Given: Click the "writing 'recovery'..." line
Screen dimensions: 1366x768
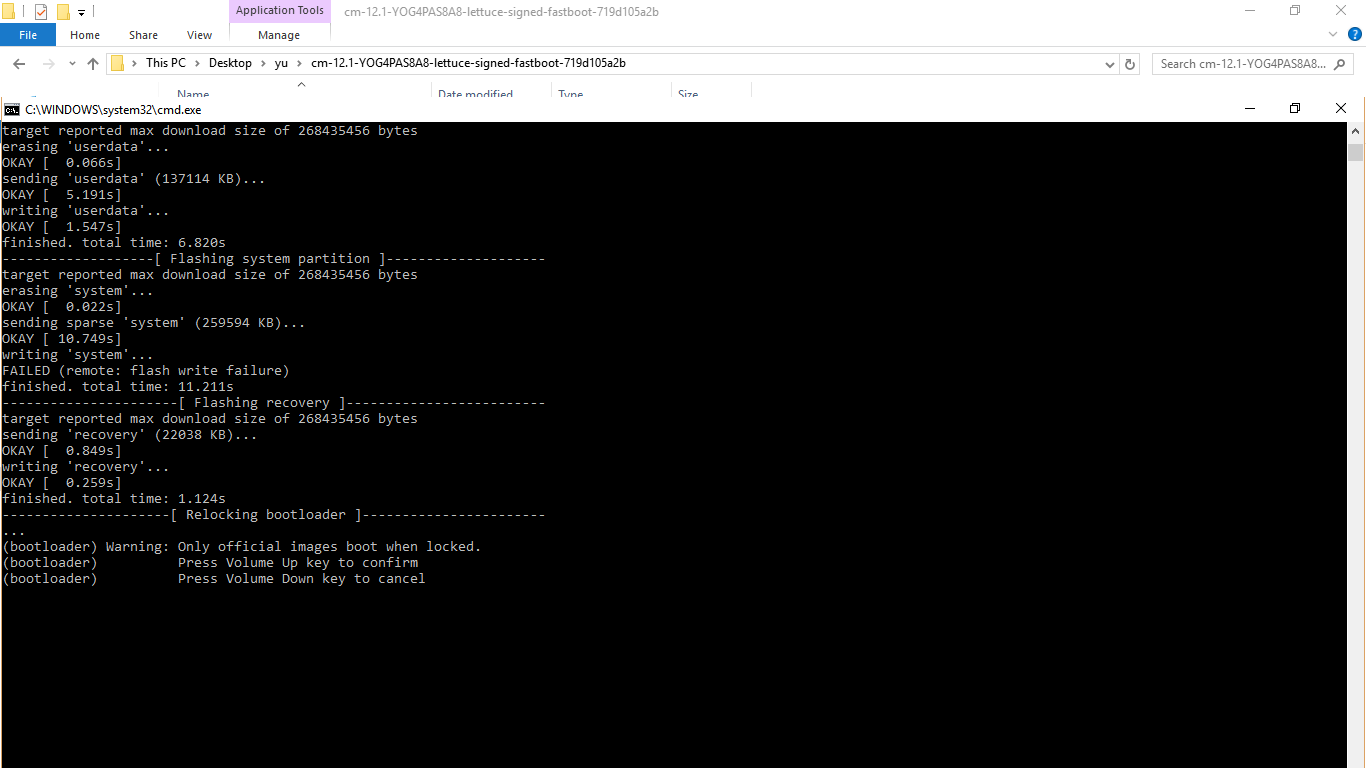Looking at the screenshot, I should click(86, 467).
